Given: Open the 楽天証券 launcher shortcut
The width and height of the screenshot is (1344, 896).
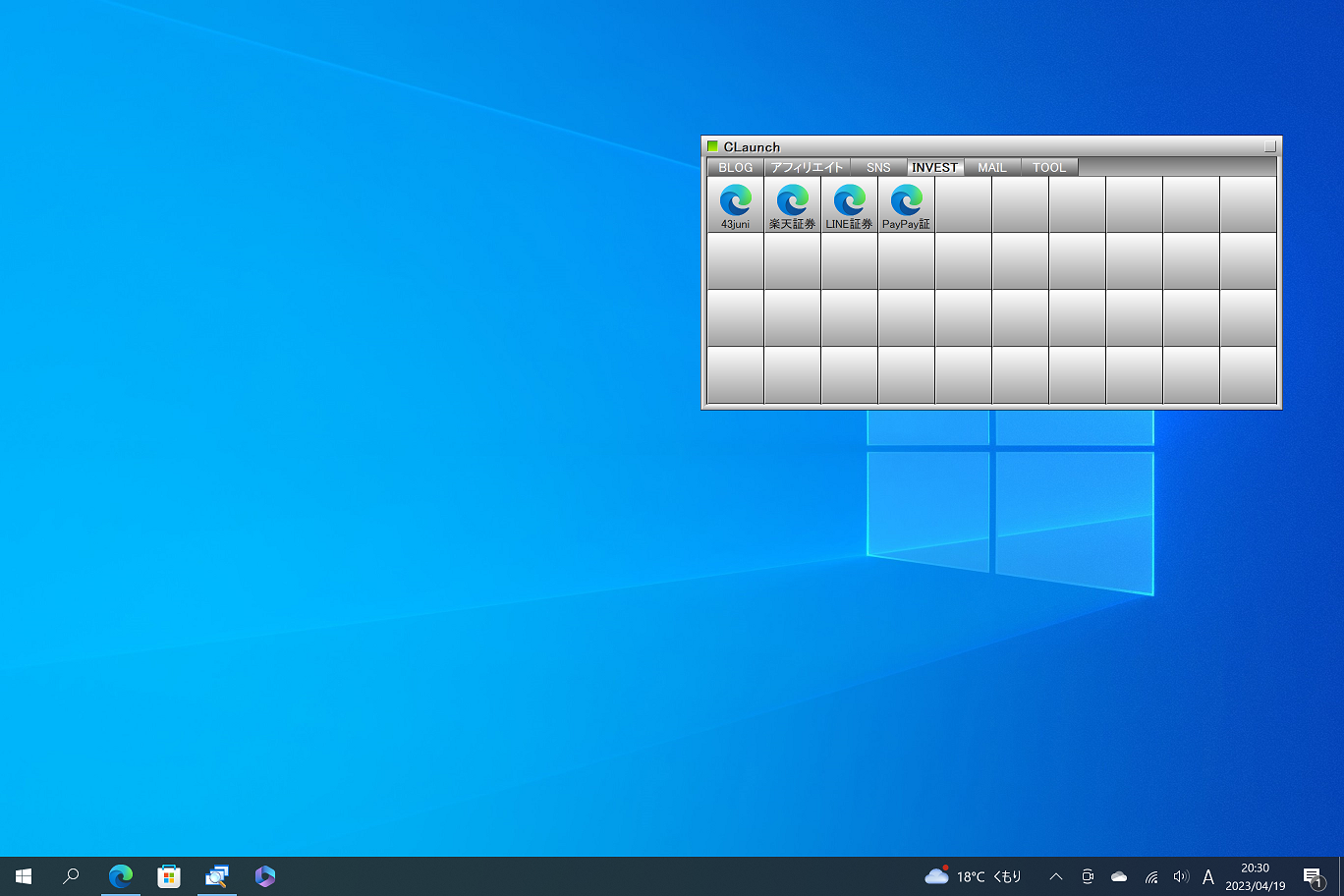Looking at the screenshot, I should click(792, 203).
